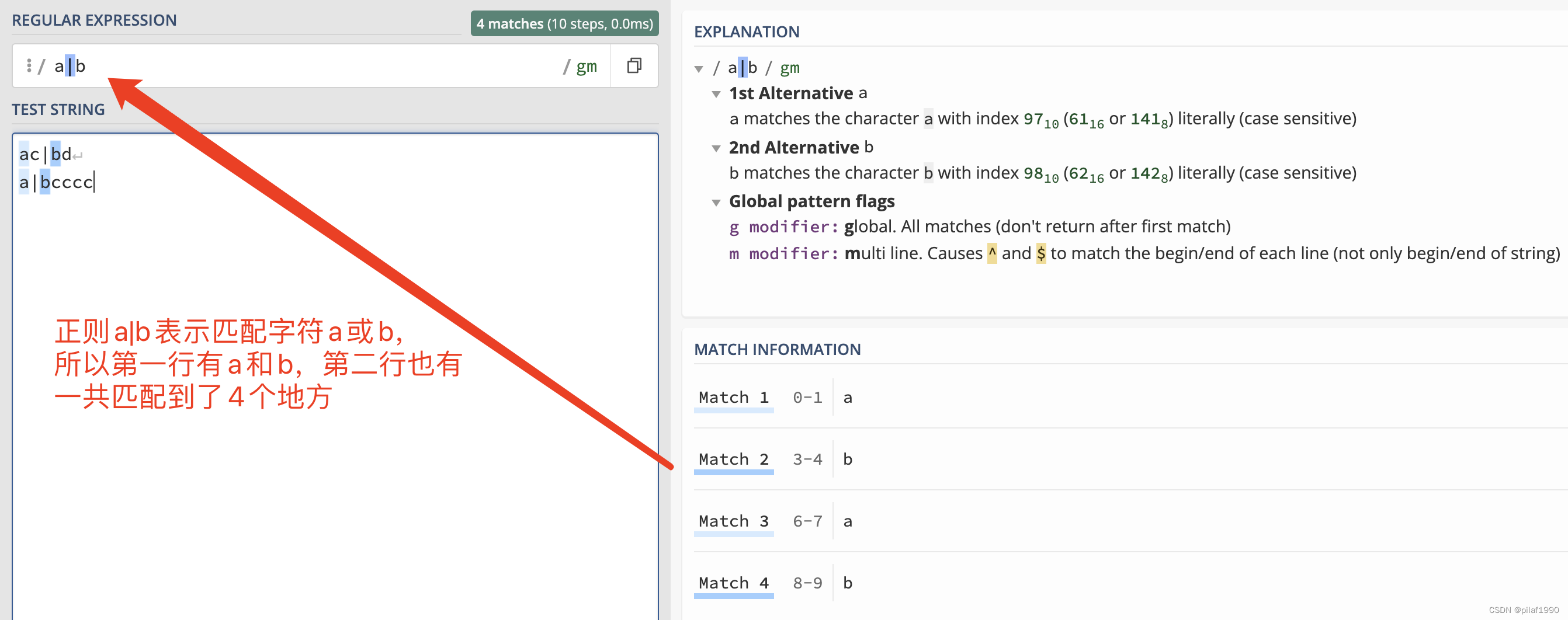Select the Match 4 row label
Image resolution: width=1568 pixels, height=620 pixels.
(x=734, y=583)
